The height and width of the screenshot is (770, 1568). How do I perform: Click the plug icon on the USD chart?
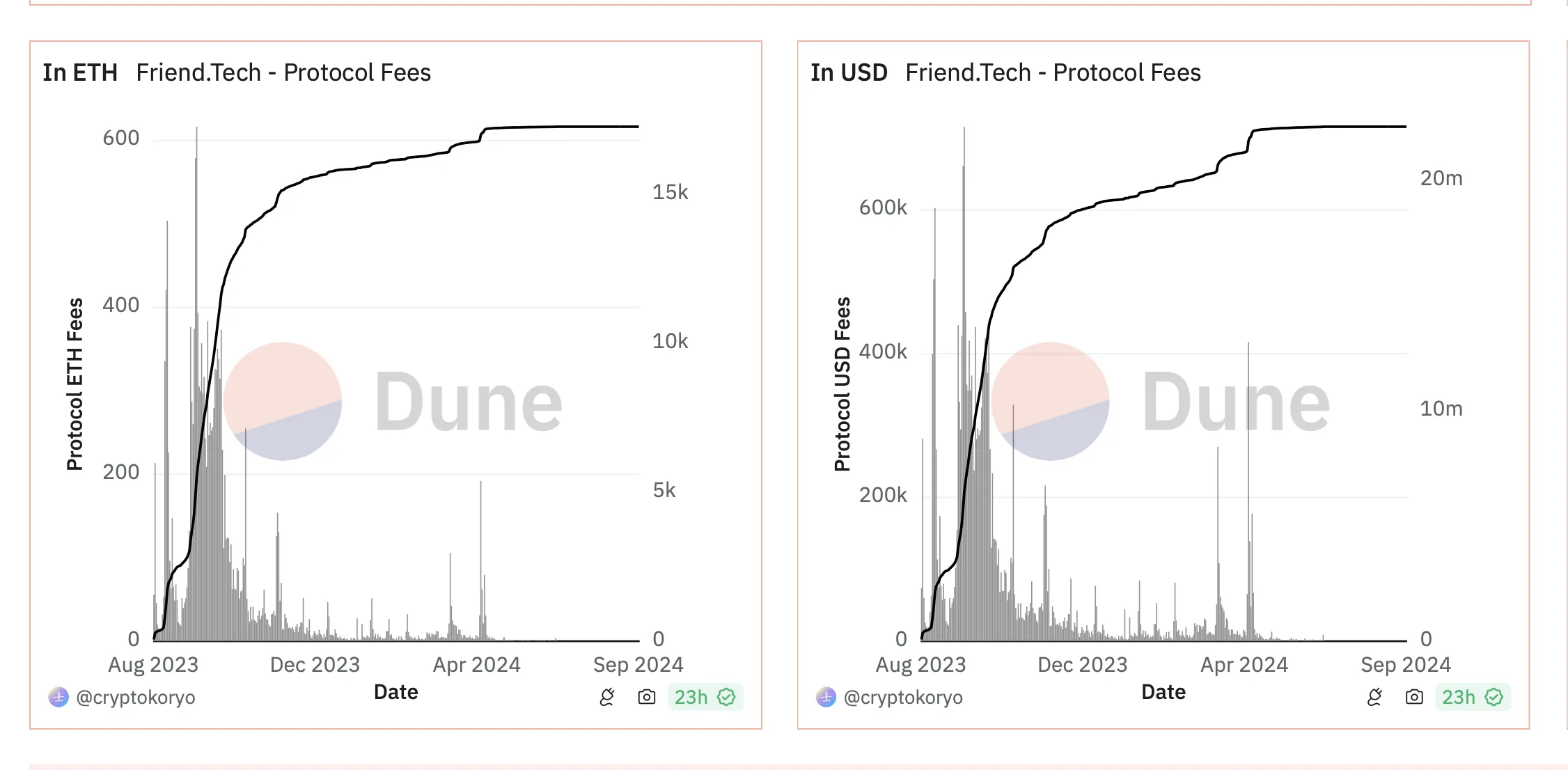tap(1374, 697)
